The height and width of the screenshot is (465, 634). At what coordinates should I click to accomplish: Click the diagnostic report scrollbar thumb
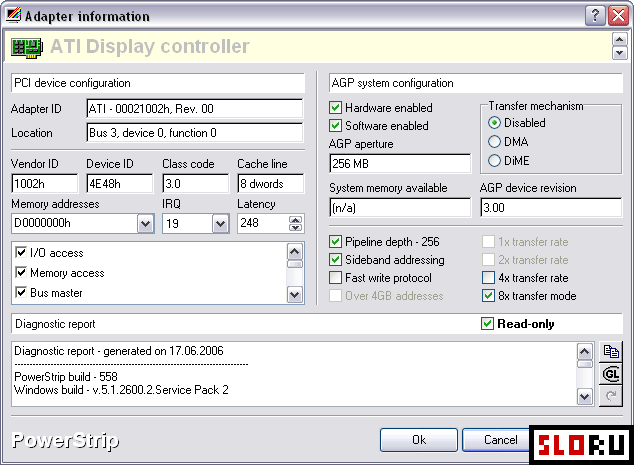584,364
